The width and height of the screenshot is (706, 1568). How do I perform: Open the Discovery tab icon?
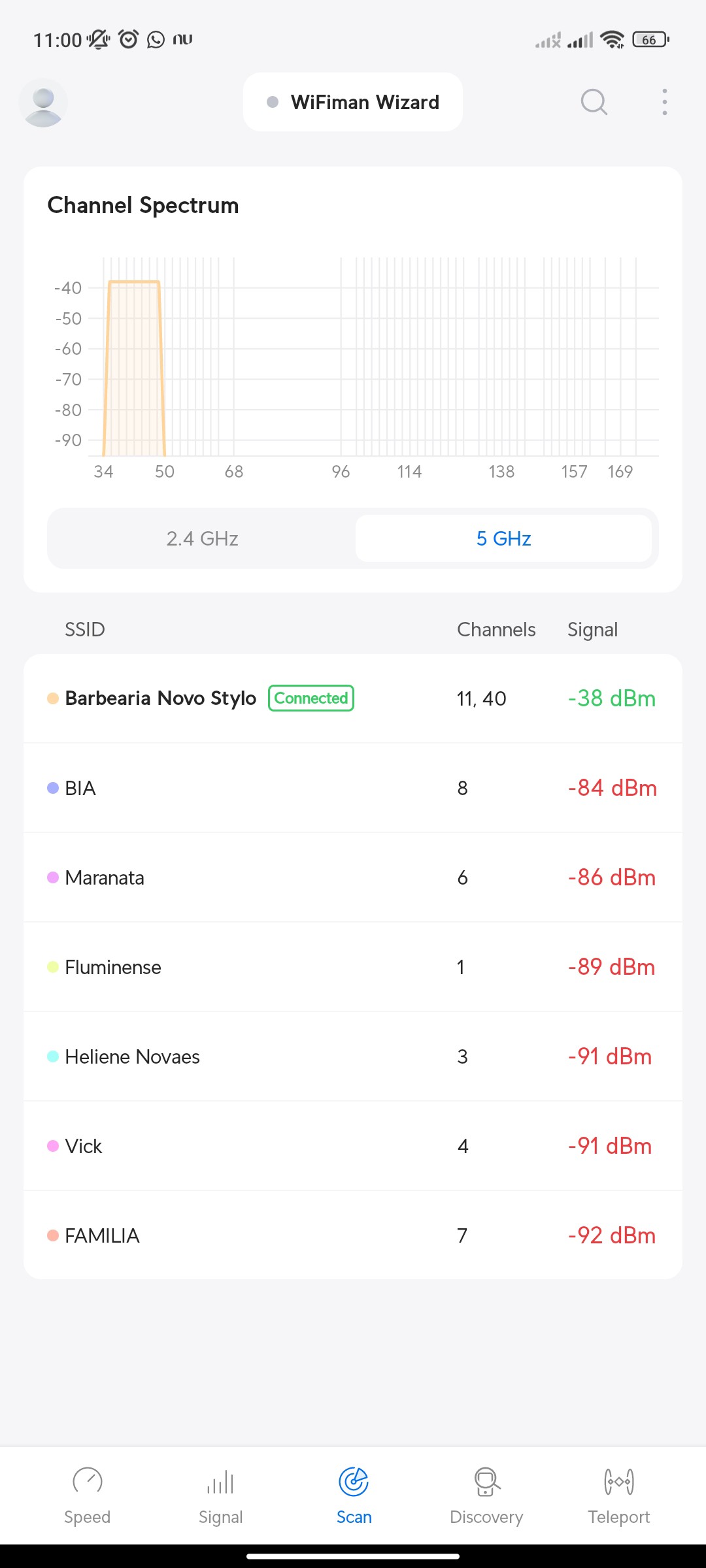coord(486,1481)
